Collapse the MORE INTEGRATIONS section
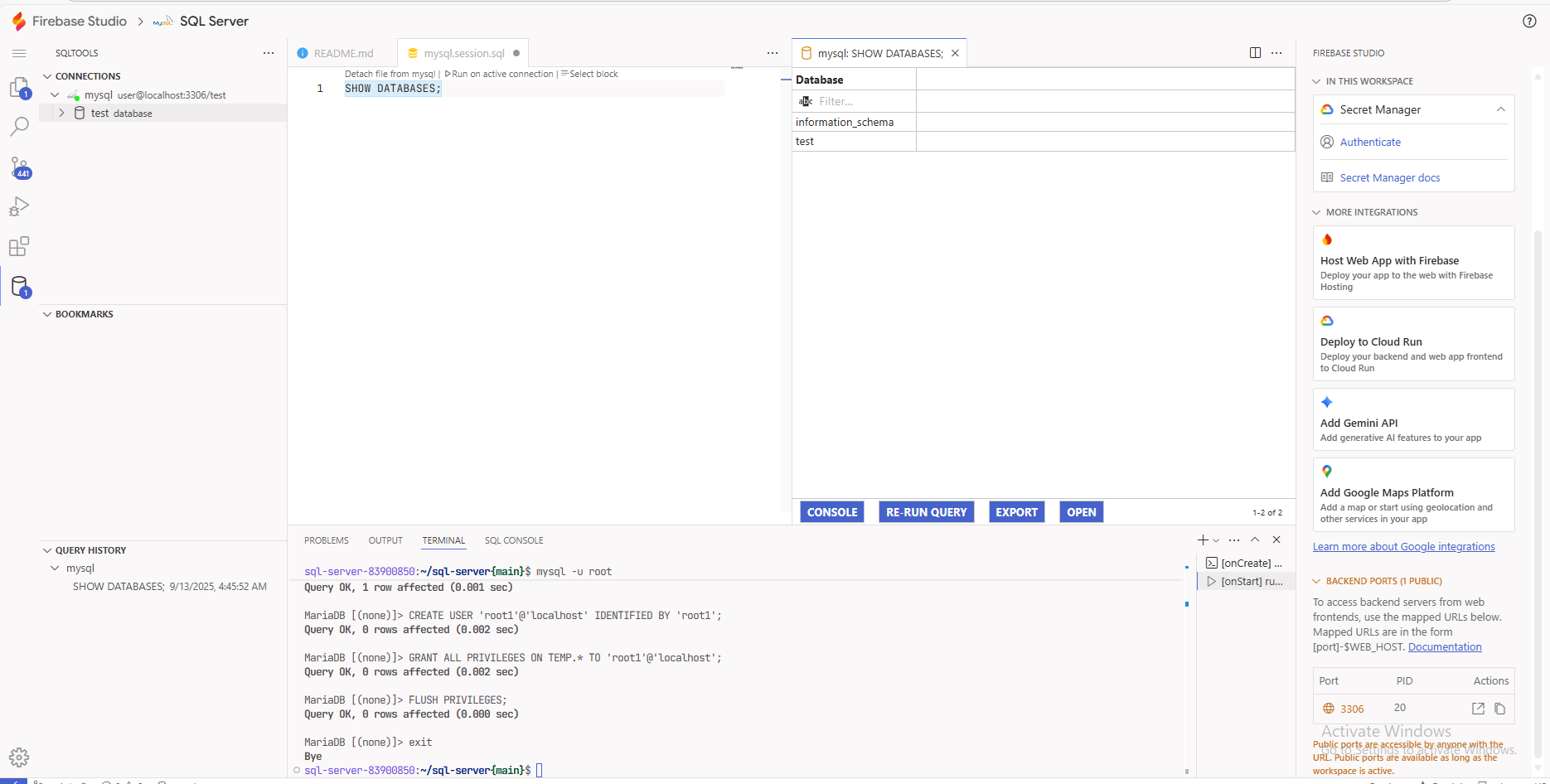The width and height of the screenshot is (1550, 784). 1316,212
